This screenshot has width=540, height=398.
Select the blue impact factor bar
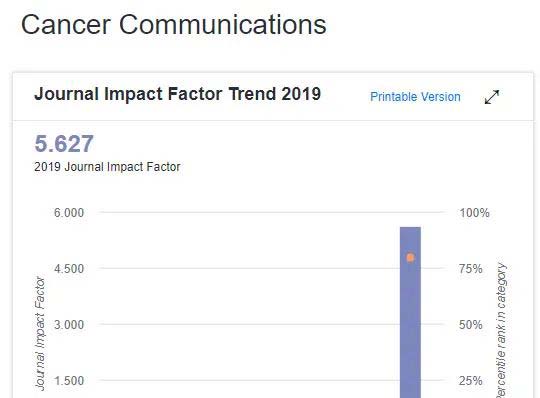click(410, 312)
